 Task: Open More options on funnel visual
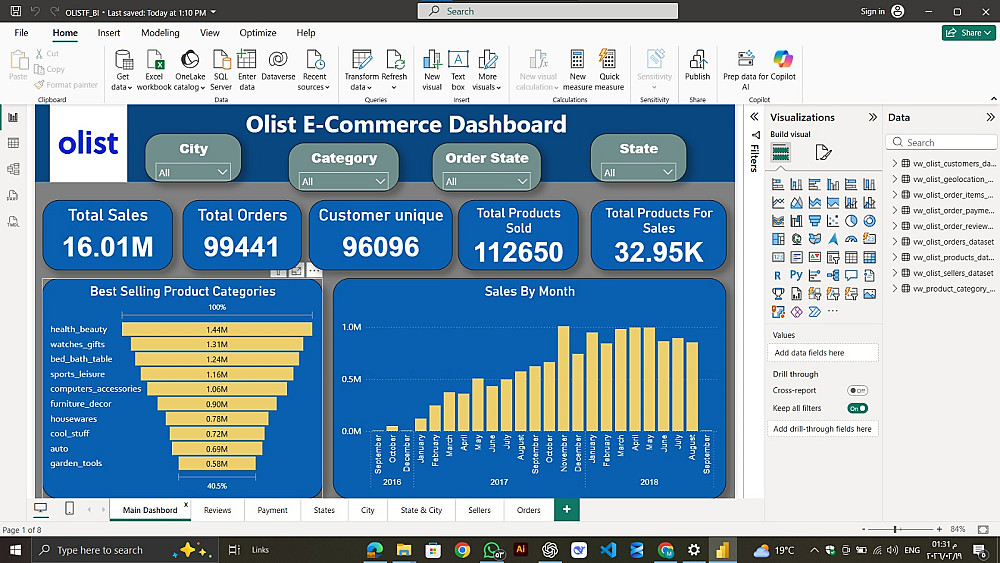(314, 271)
